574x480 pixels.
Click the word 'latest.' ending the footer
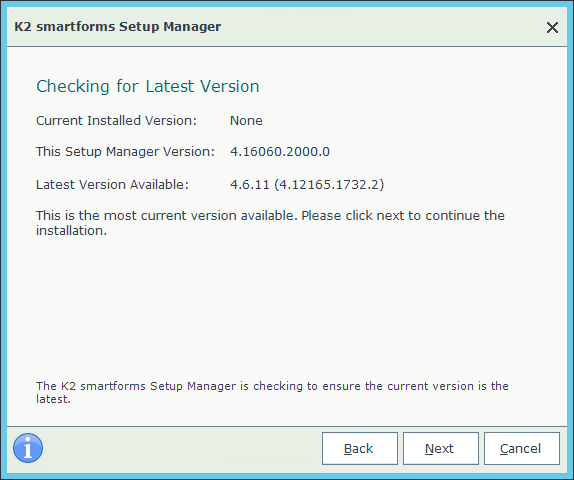(53, 399)
